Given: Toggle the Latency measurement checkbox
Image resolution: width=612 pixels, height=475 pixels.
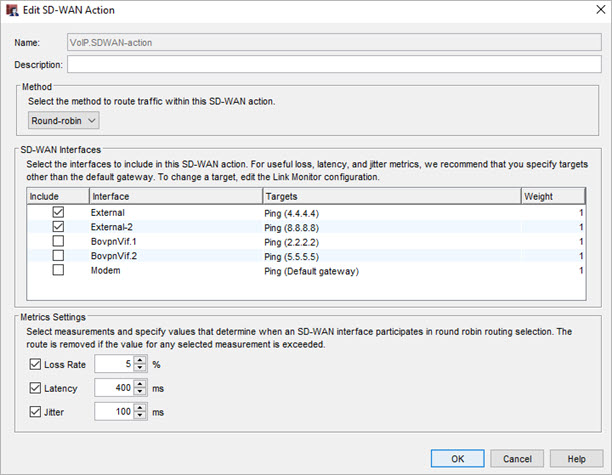Looking at the screenshot, I should 36,387.
